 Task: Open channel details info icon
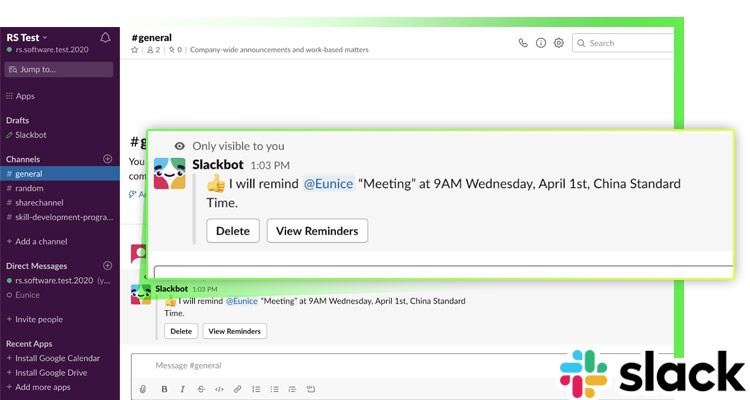tap(541, 43)
